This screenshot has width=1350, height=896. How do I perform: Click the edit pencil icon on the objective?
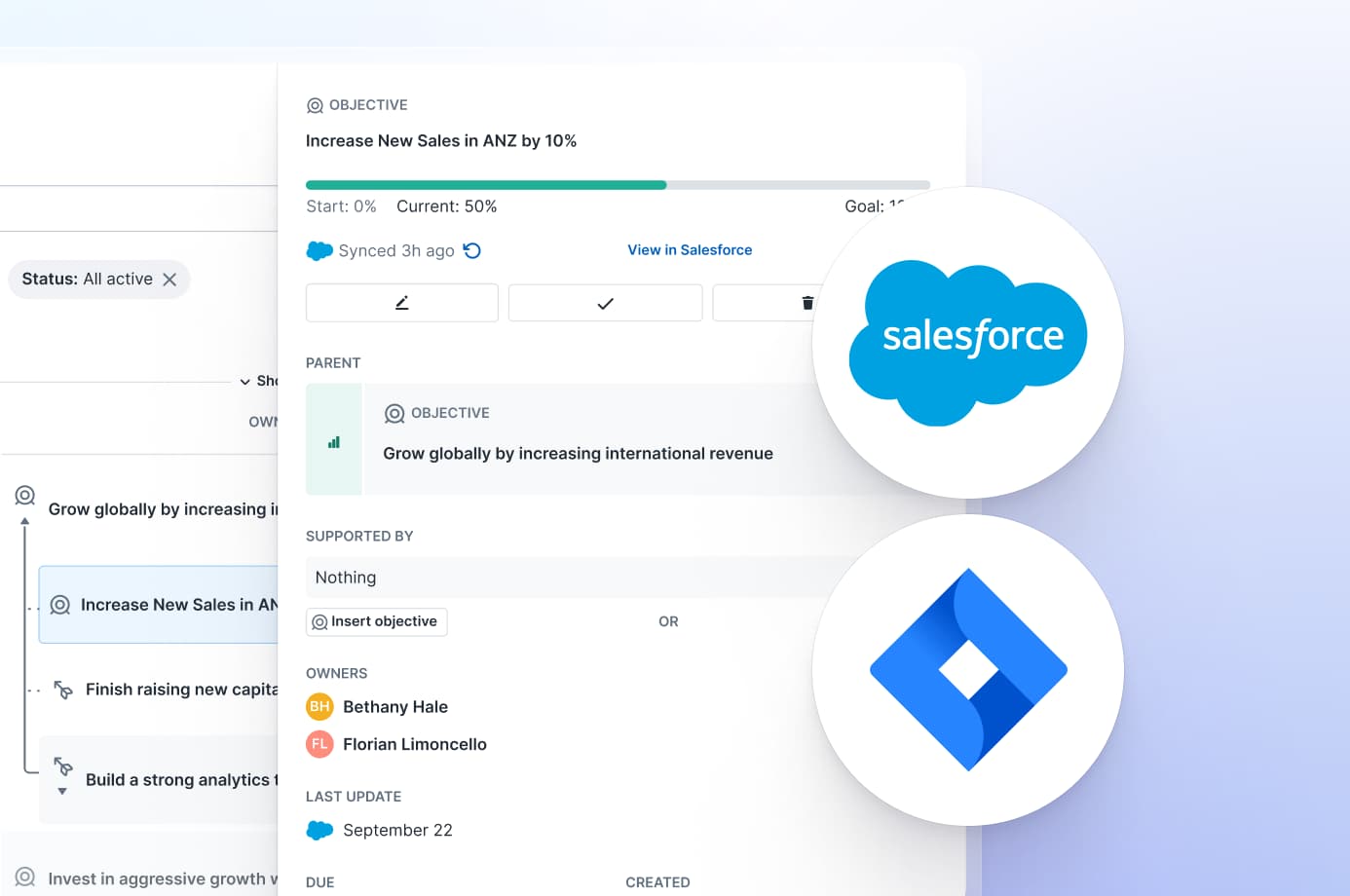(401, 302)
